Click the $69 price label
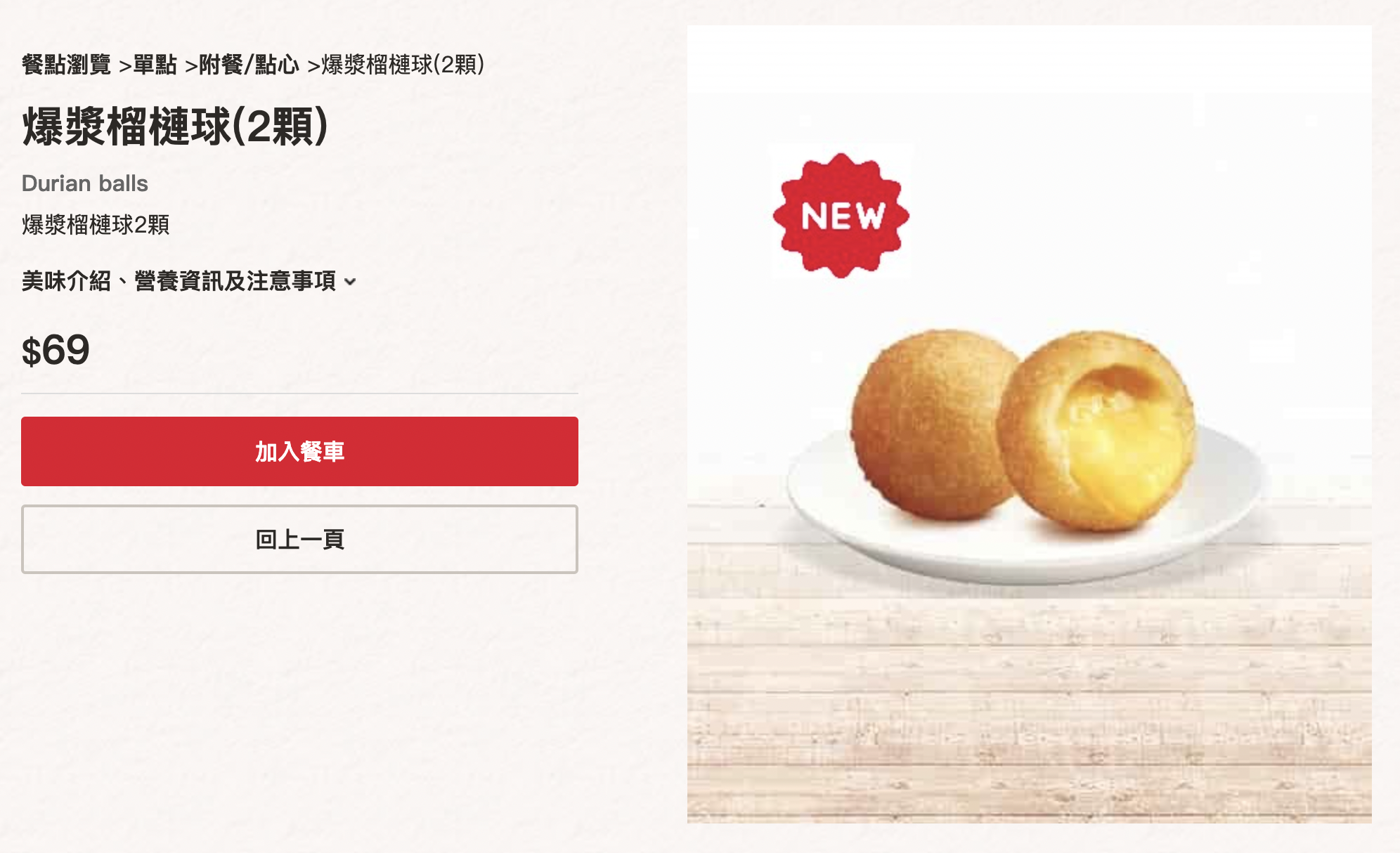The width and height of the screenshot is (1400, 853). click(x=56, y=350)
